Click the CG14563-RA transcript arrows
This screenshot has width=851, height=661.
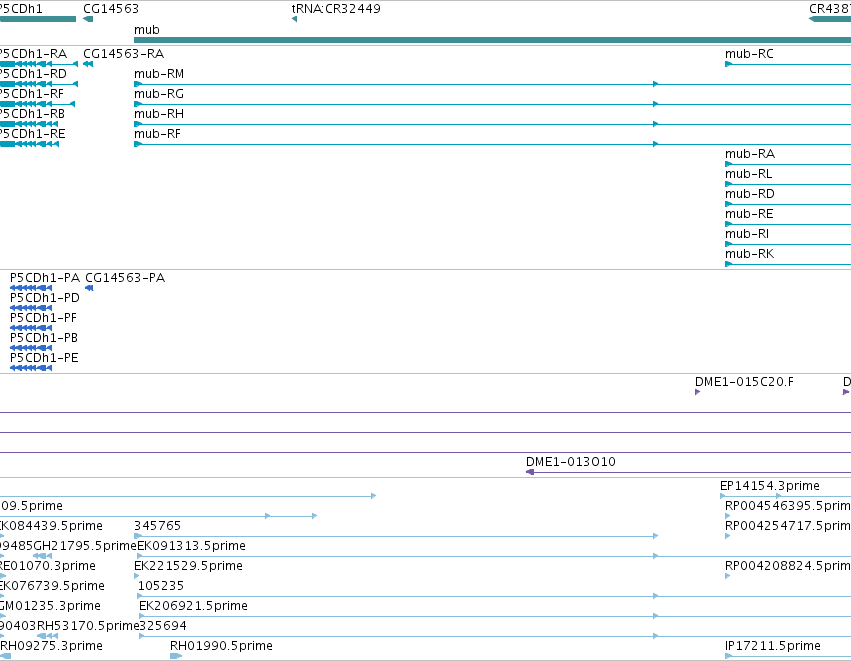click(88, 64)
